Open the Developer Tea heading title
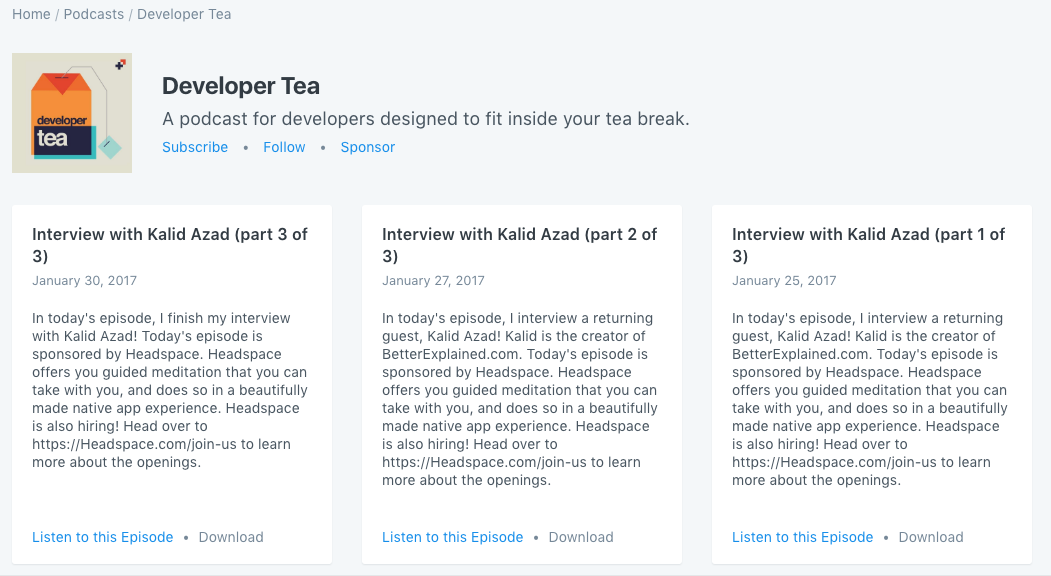Image resolution: width=1051 pixels, height=576 pixels. click(241, 86)
